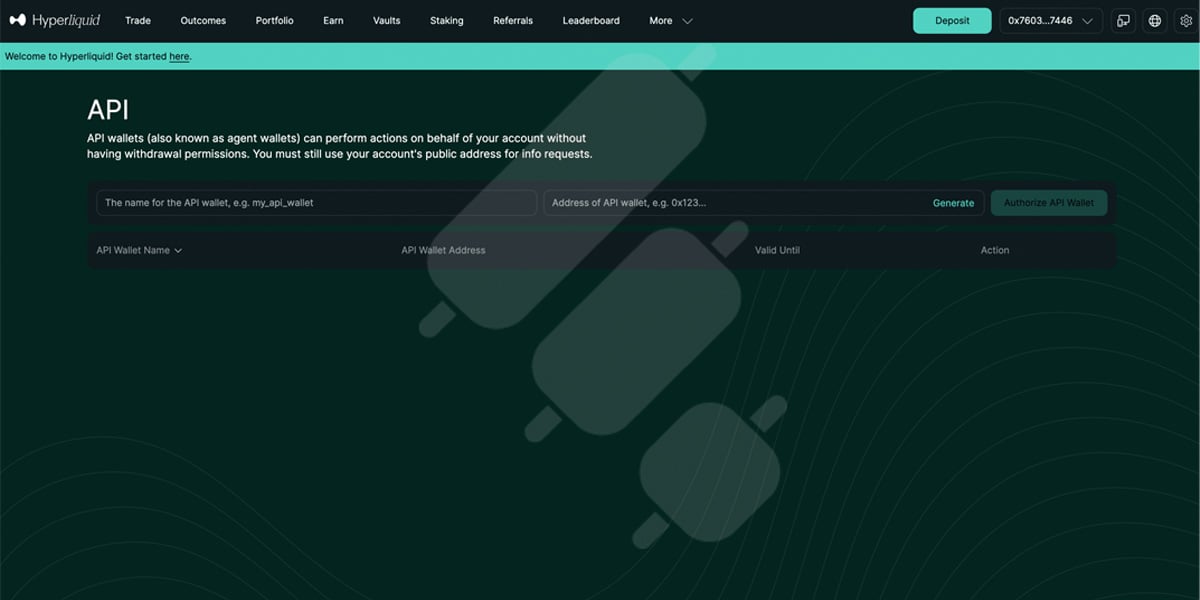The height and width of the screenshot is (600, 1200).
Task: Expand the More menu chevron
Action: coord(687,21)
